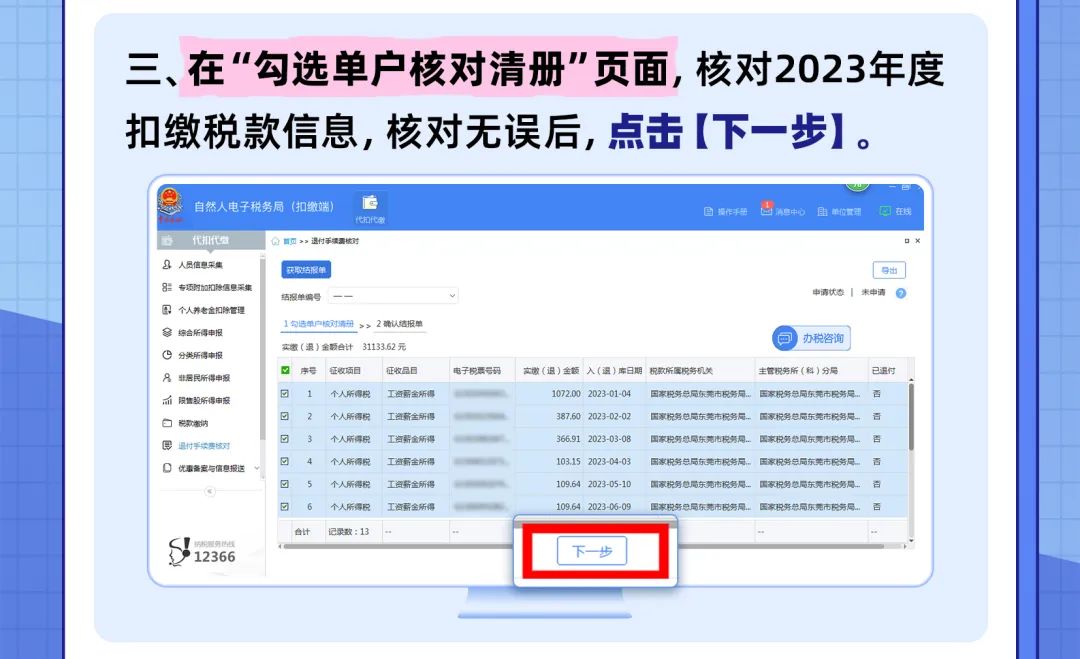Toggle the select-all checkbox in table header
The width and height of the screenshot is (1080, 659).
coord(285,370)
